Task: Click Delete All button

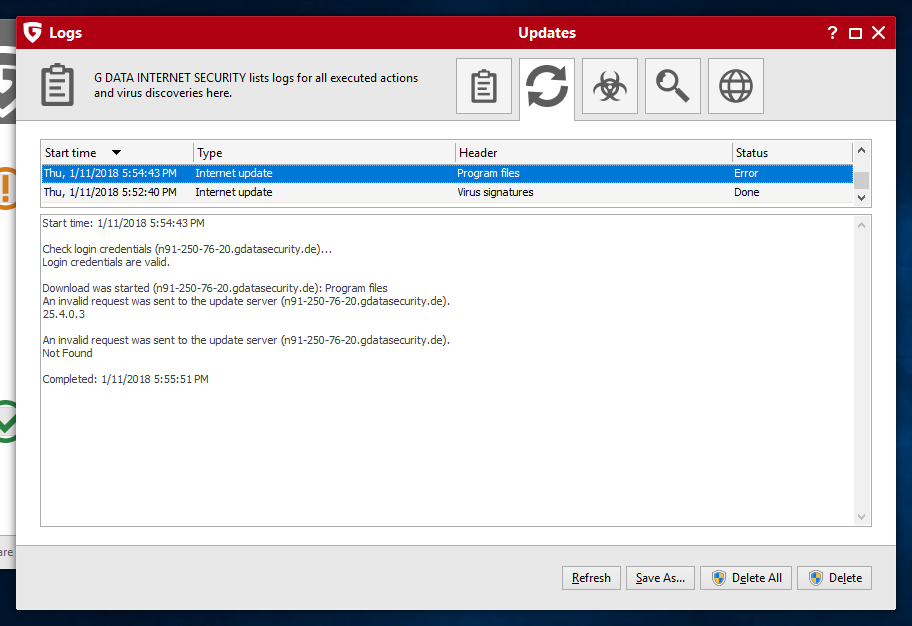Action: (x=746, y=578)
